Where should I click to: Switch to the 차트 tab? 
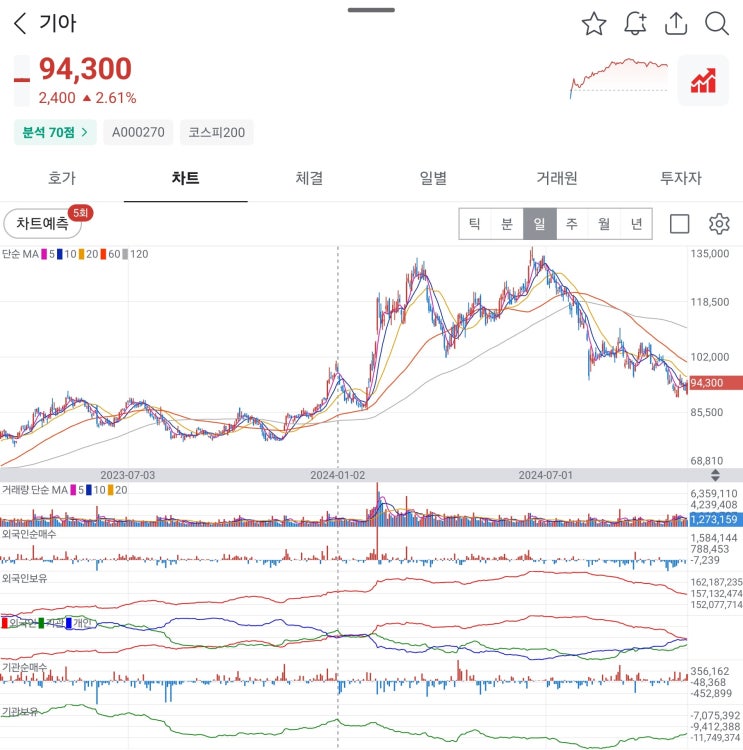186,178
